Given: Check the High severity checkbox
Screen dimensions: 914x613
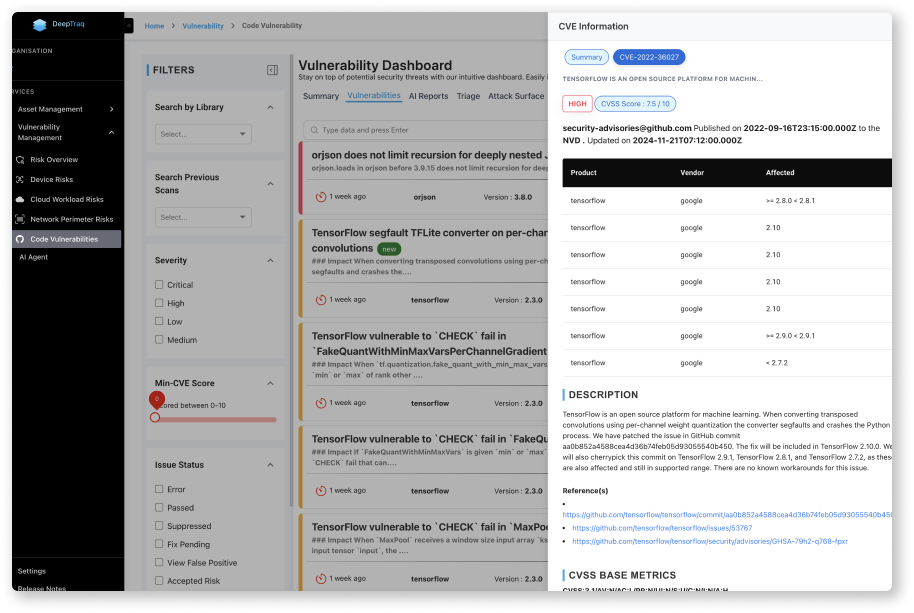Looking at the screenshot, I should [159, 303].
